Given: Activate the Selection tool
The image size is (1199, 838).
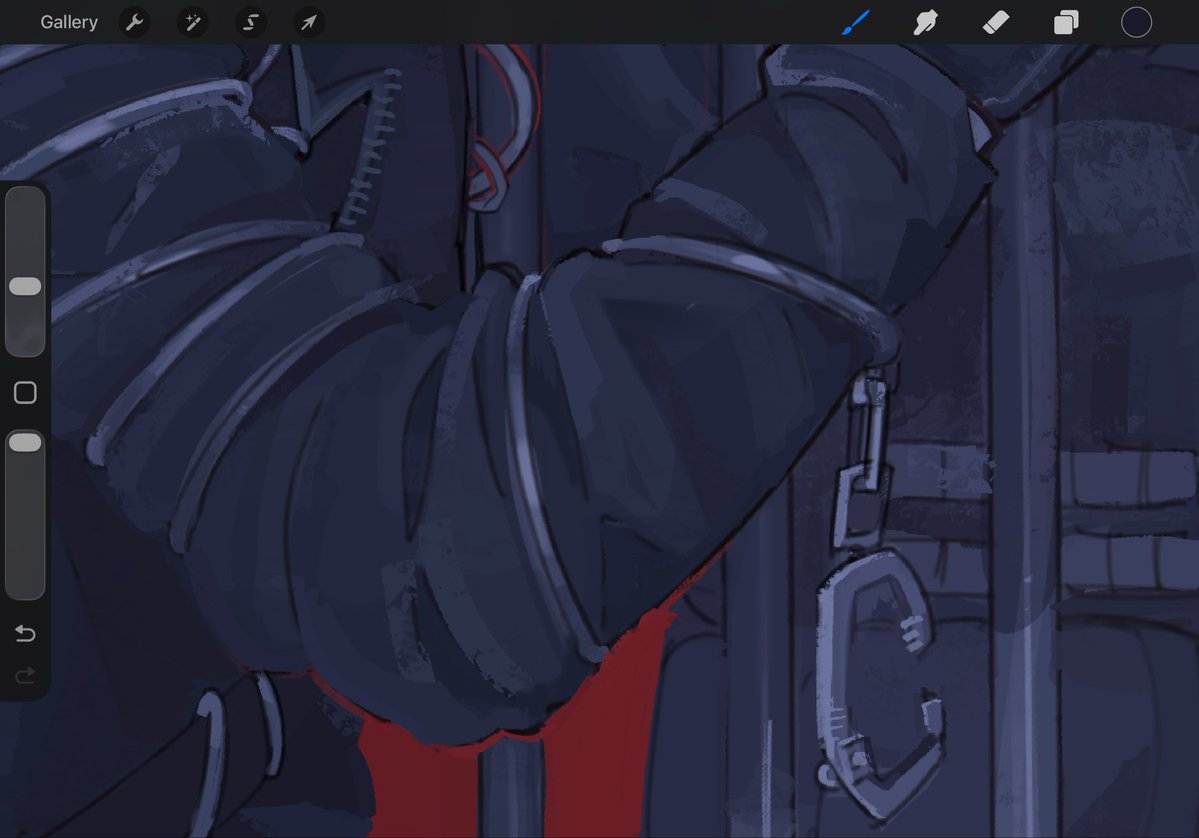Looking at the screenshot, I should [251, 22].
